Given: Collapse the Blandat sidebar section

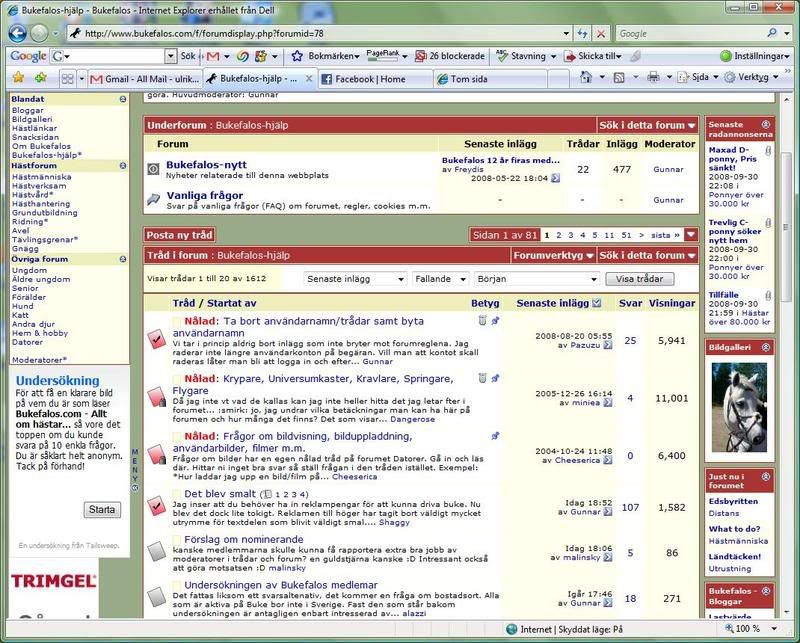Looking at the screenshot, I should [123, 99].
